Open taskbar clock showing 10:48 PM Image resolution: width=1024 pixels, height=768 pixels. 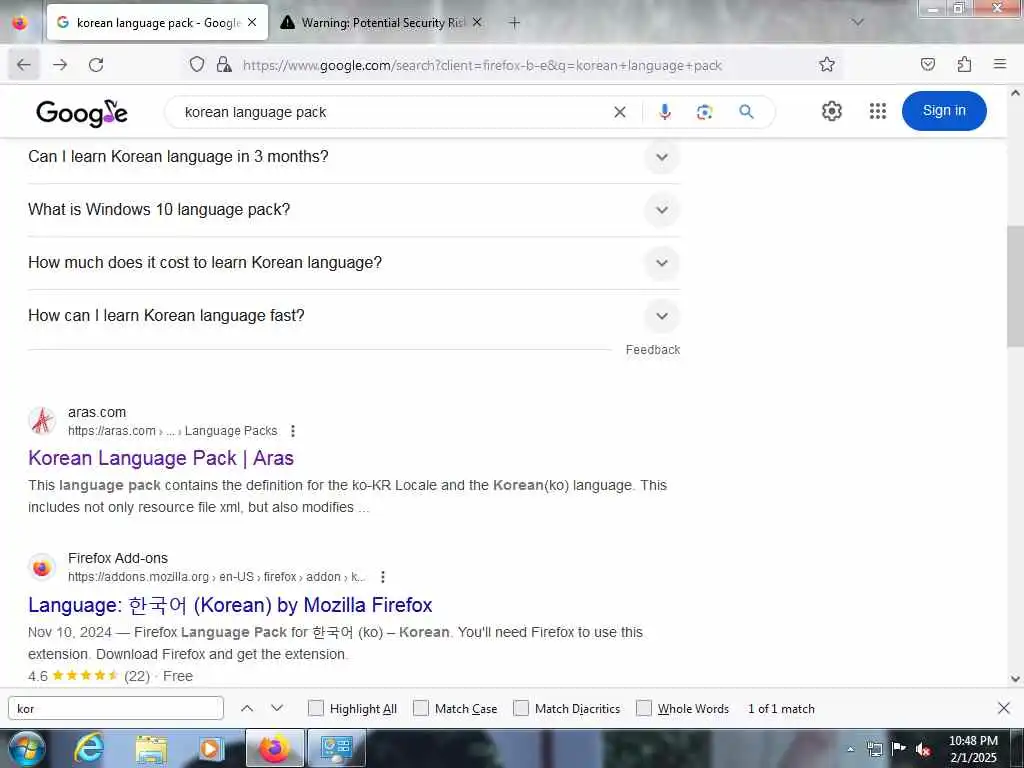tap(973, 749)
